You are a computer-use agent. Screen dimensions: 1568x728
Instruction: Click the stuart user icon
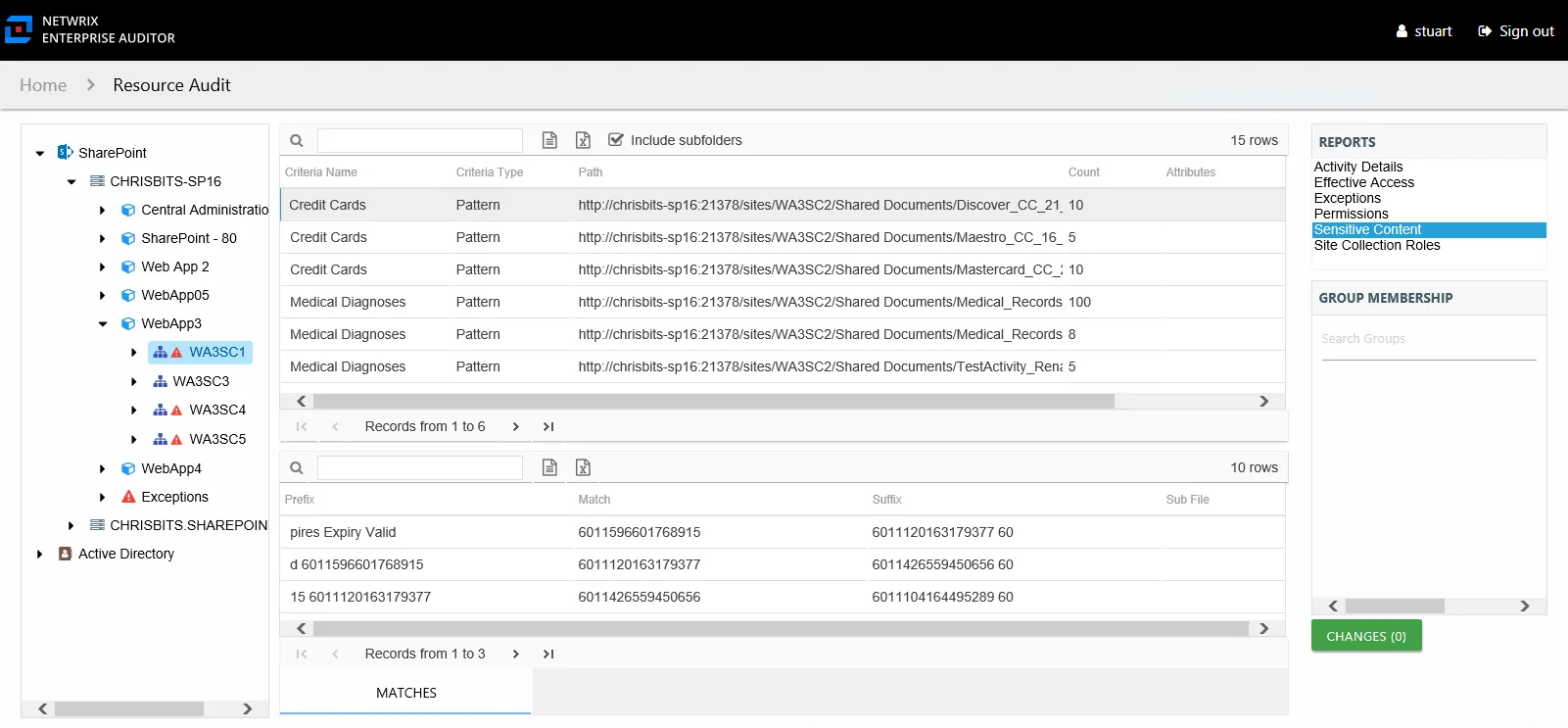tap(1402, 31)
